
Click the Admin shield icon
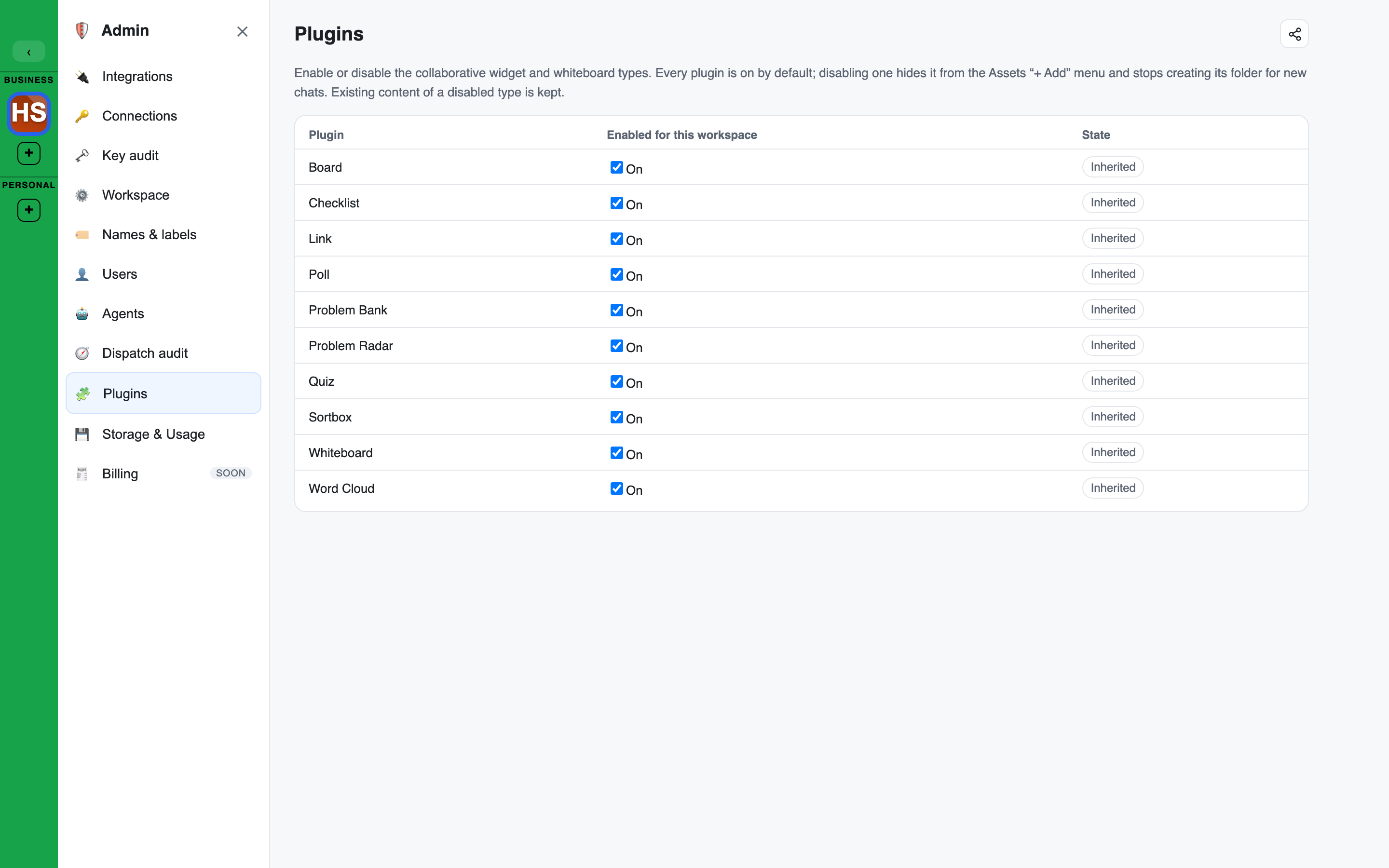(x=82, y=30)
